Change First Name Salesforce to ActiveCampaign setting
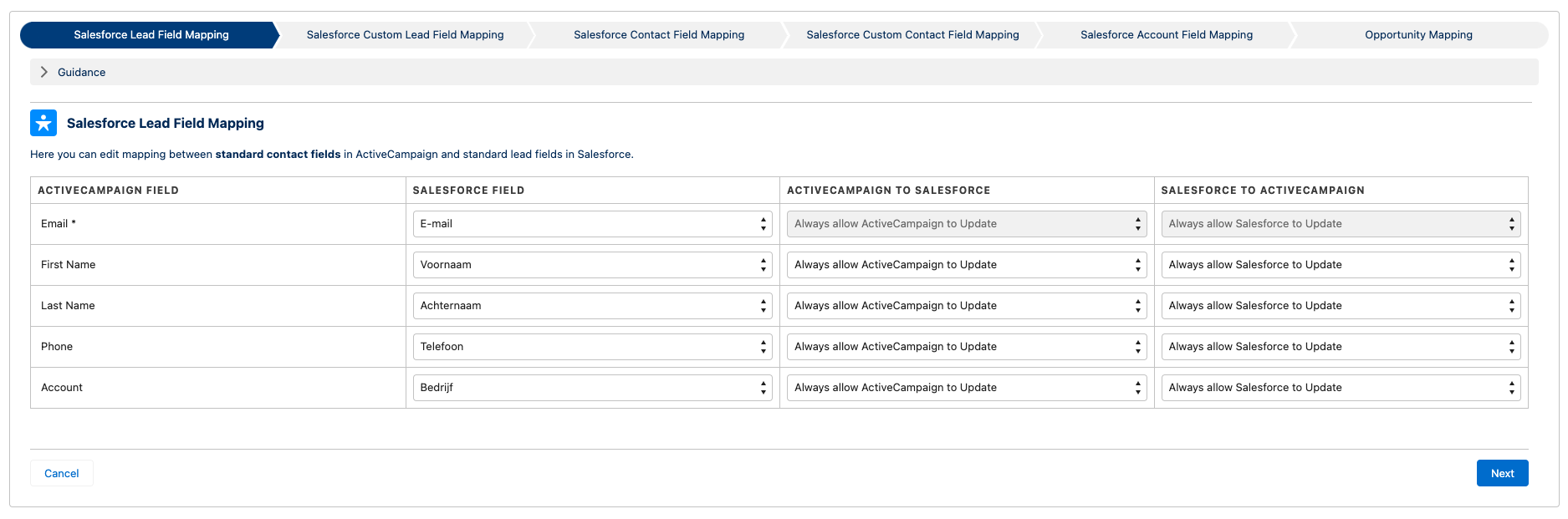 tap(1341, 265)
